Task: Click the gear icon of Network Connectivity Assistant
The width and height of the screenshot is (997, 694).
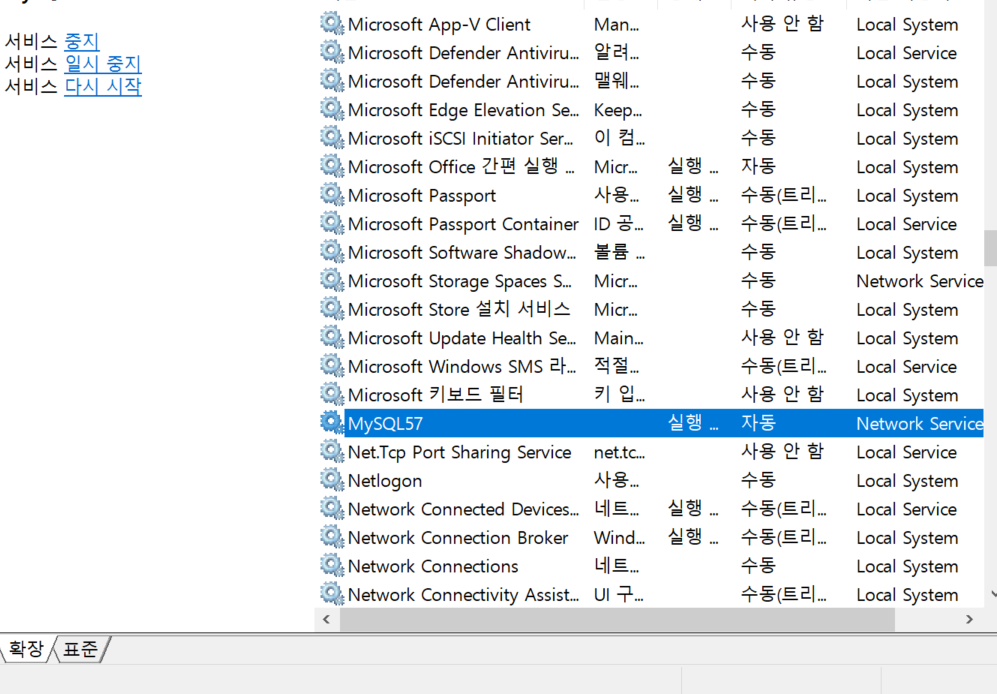Action: [331, 594]
